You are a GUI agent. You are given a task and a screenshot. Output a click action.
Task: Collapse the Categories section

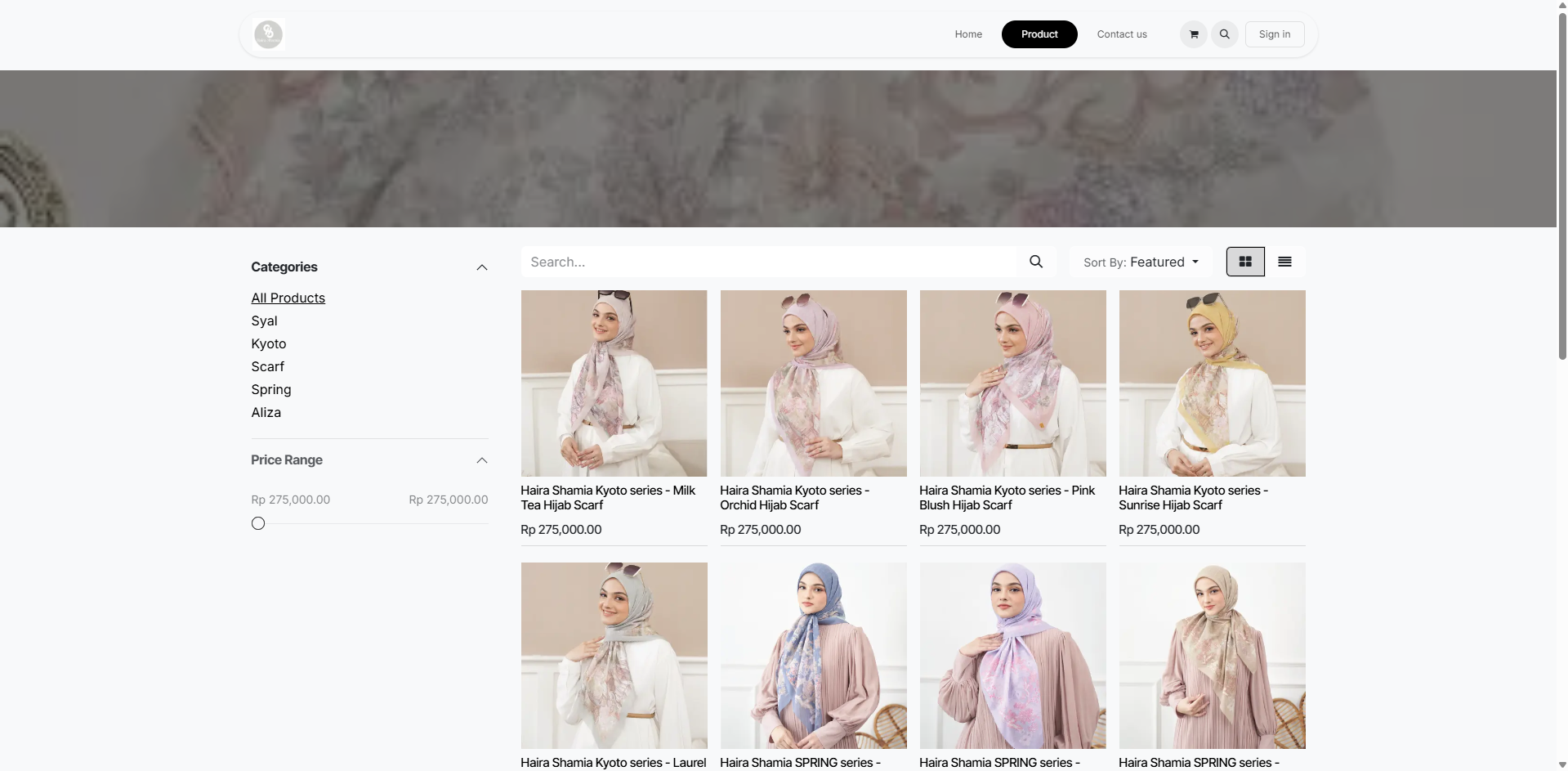coord(482,267)
